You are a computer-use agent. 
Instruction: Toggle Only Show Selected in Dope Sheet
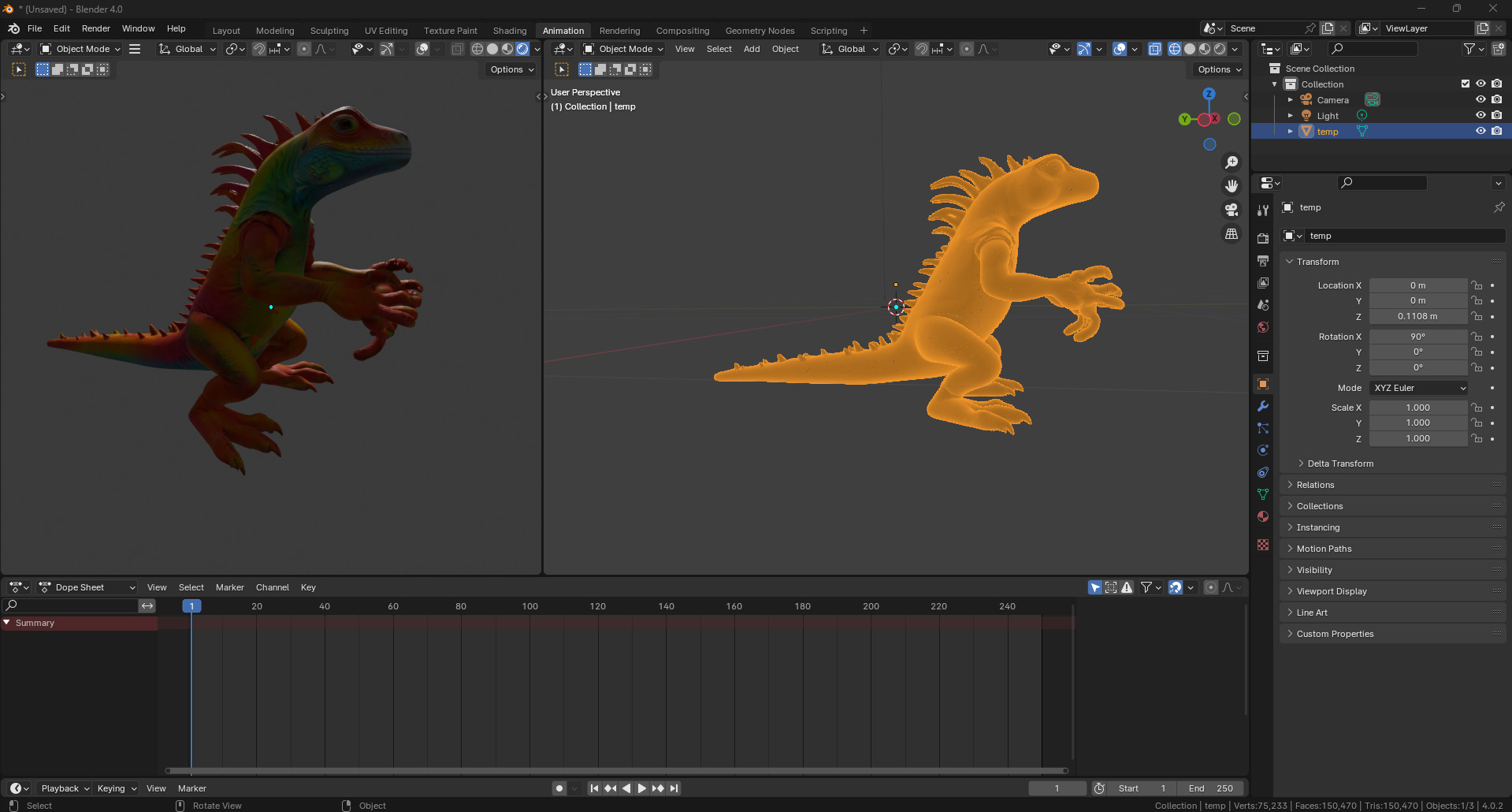1095,587
